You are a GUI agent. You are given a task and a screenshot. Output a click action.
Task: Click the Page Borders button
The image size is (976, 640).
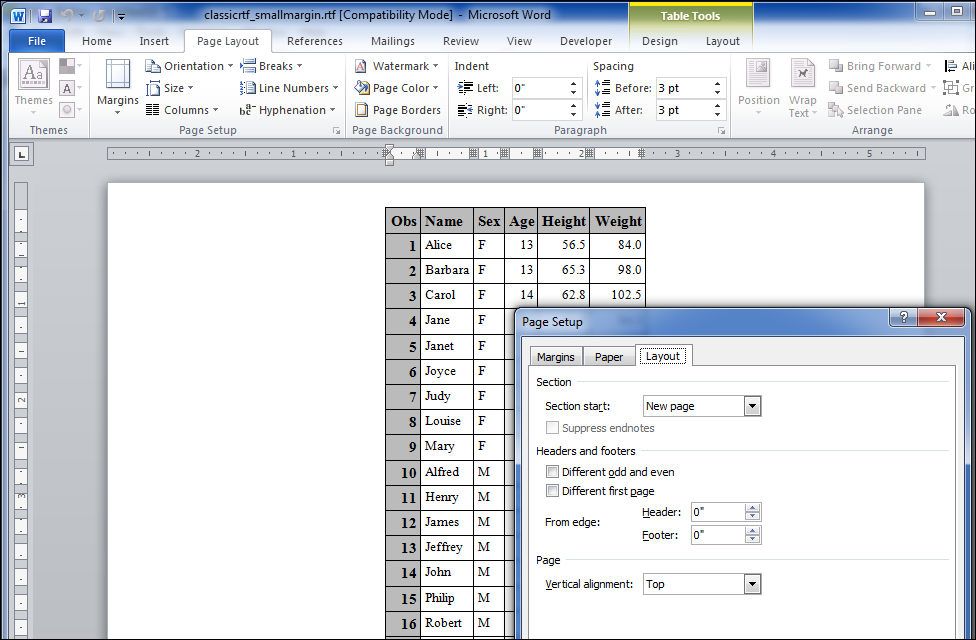(398, 110)
